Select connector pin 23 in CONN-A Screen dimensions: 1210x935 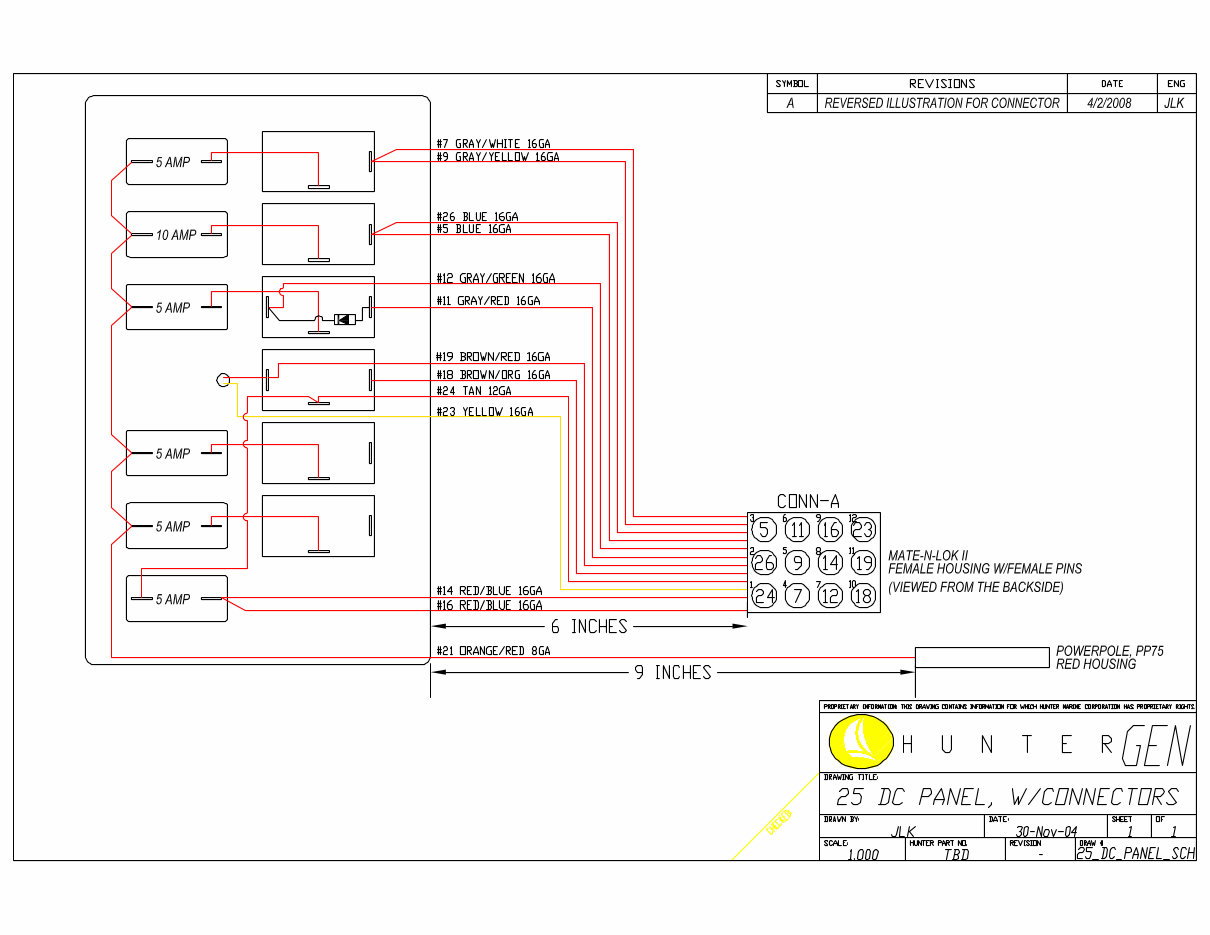click(863, 530)
